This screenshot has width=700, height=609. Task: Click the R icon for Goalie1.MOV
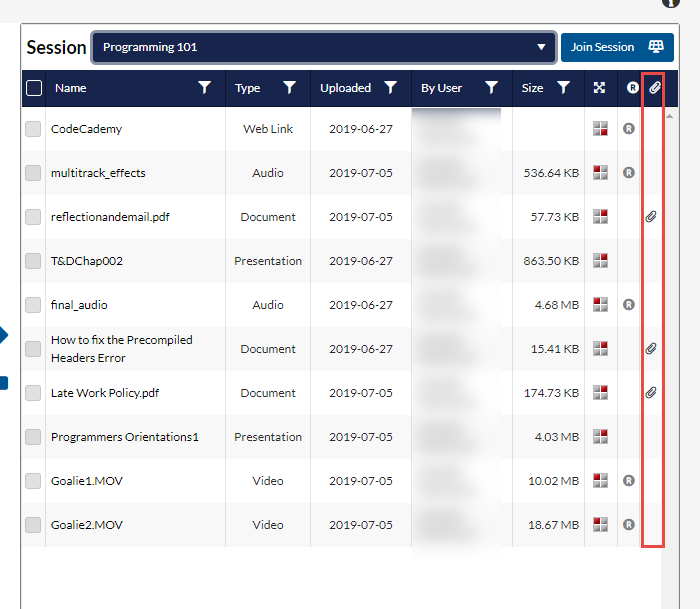point(629,481)
